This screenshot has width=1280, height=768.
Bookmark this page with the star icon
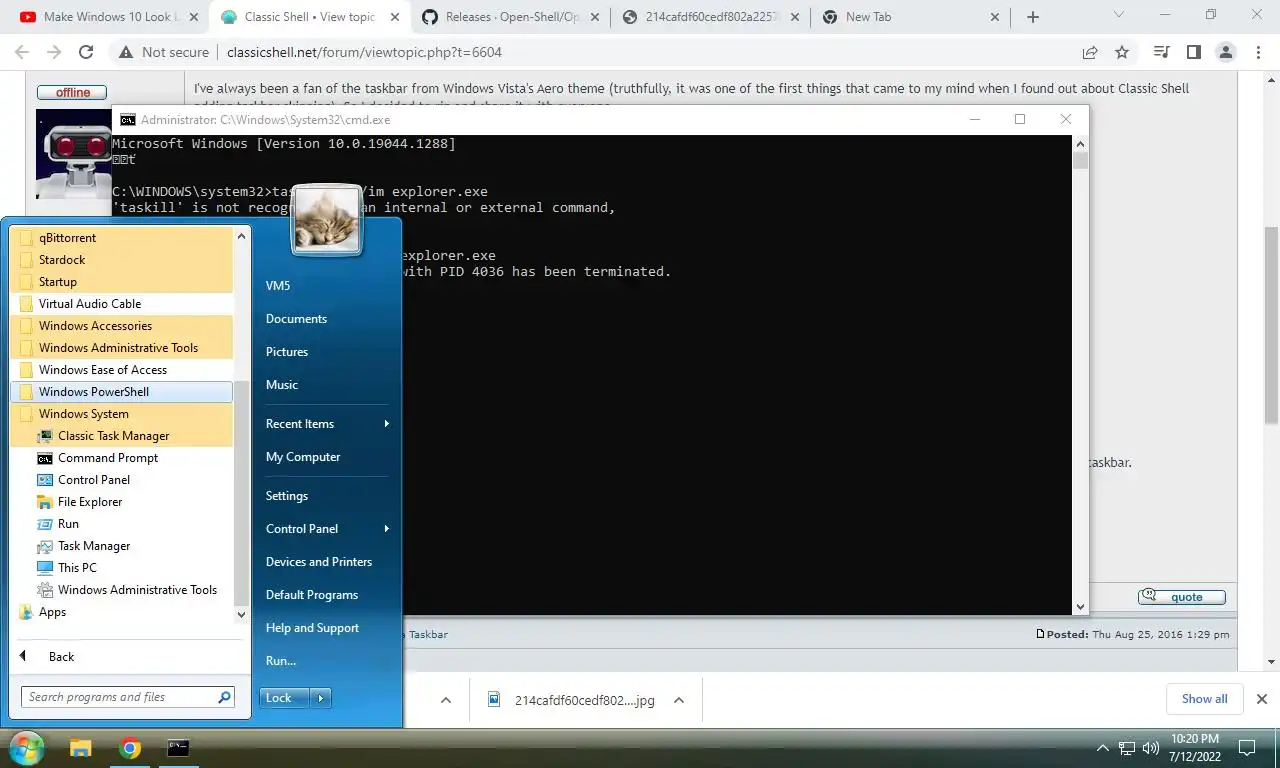[x=1122, y=52]
